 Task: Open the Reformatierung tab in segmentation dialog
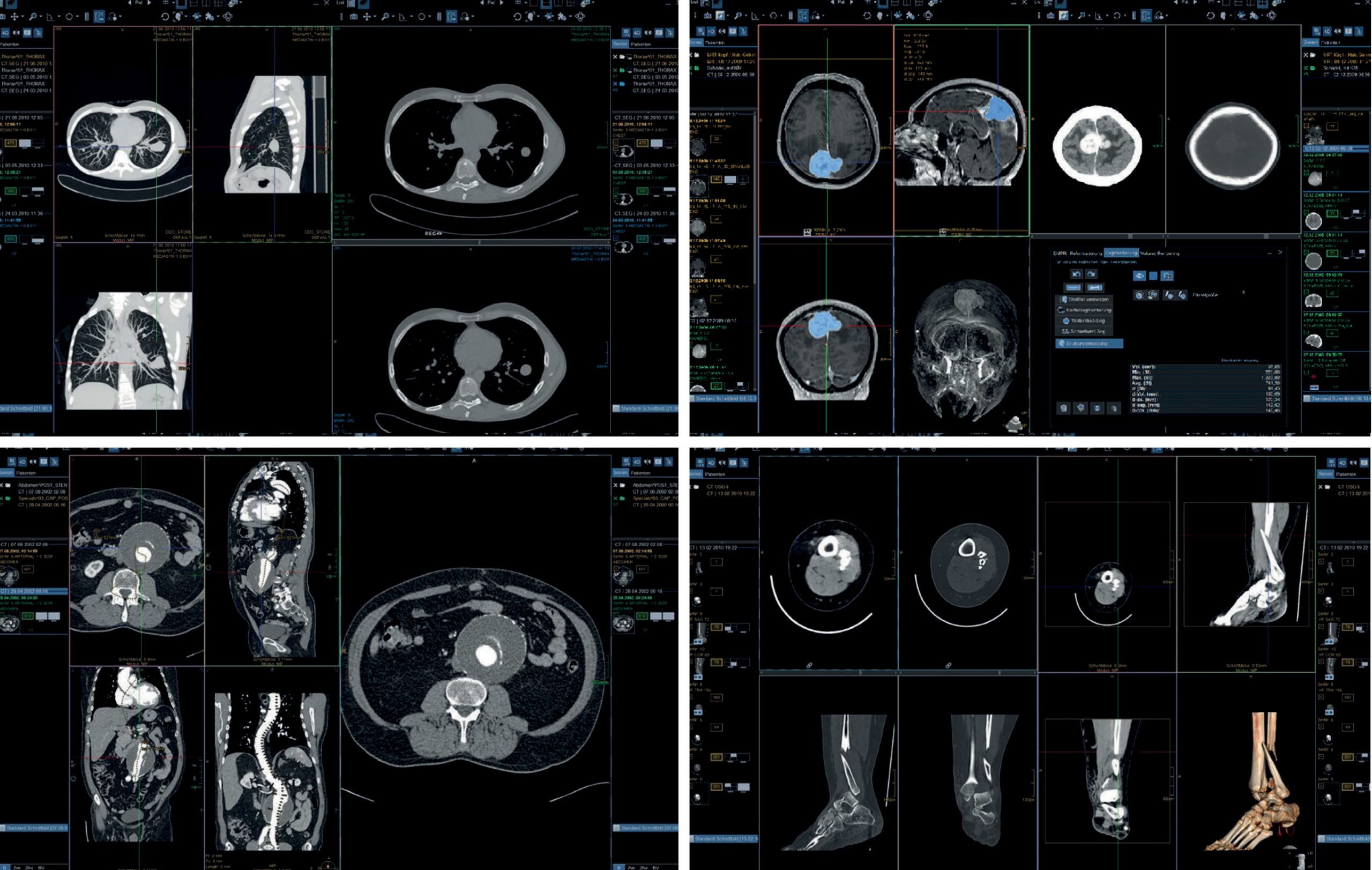[x=1086, y=254]
